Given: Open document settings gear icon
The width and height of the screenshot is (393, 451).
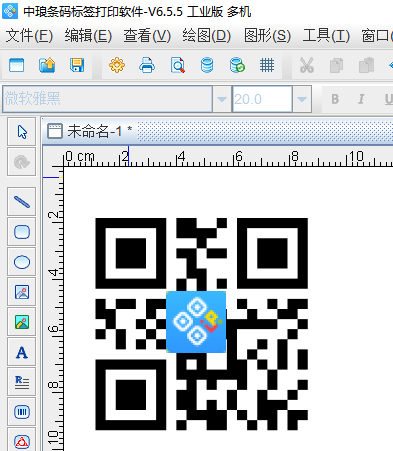Looking at the screenshot, I should coord(117,65).
